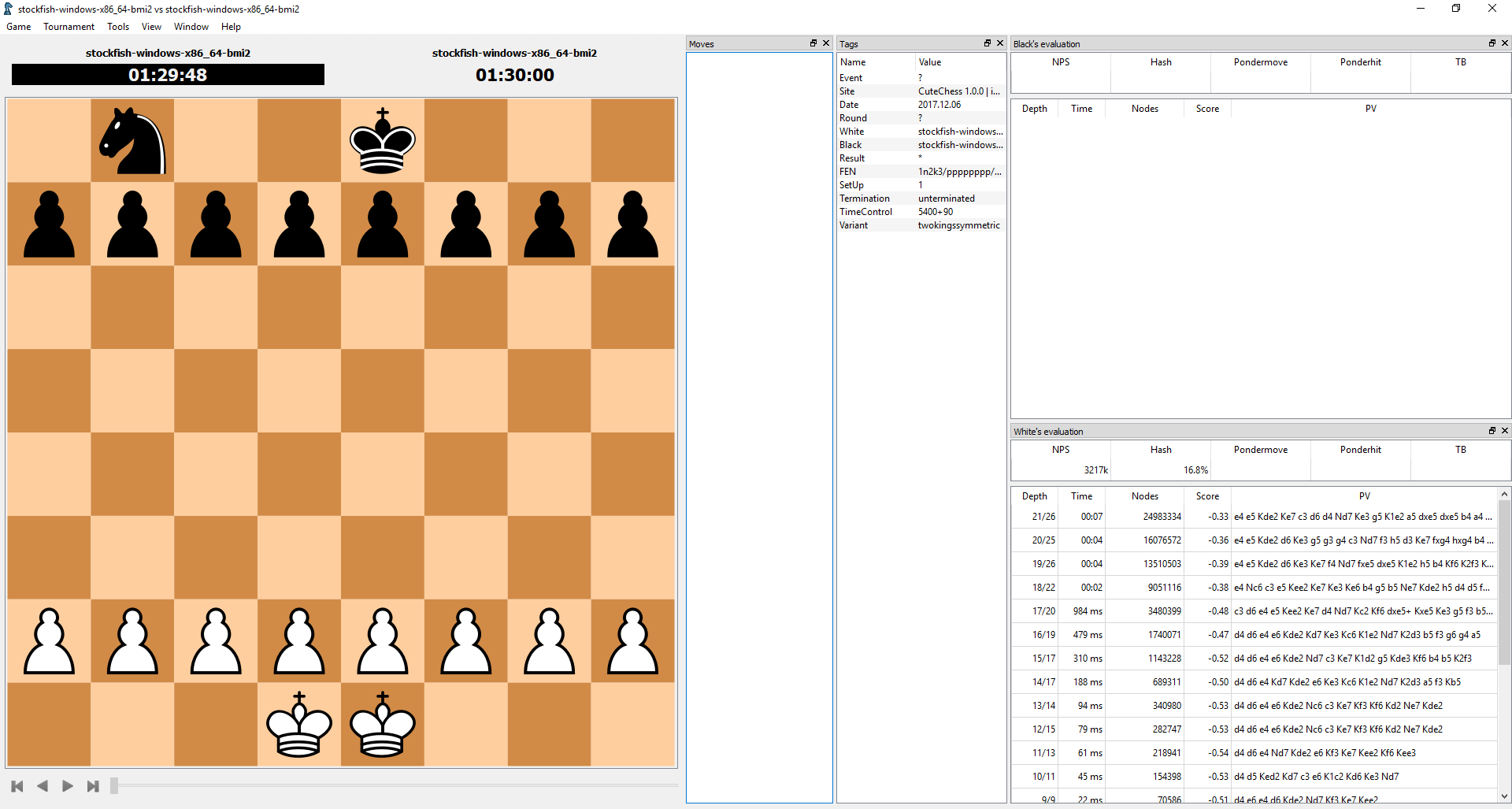Select the white pawn on a2

(x=49, y=641)
